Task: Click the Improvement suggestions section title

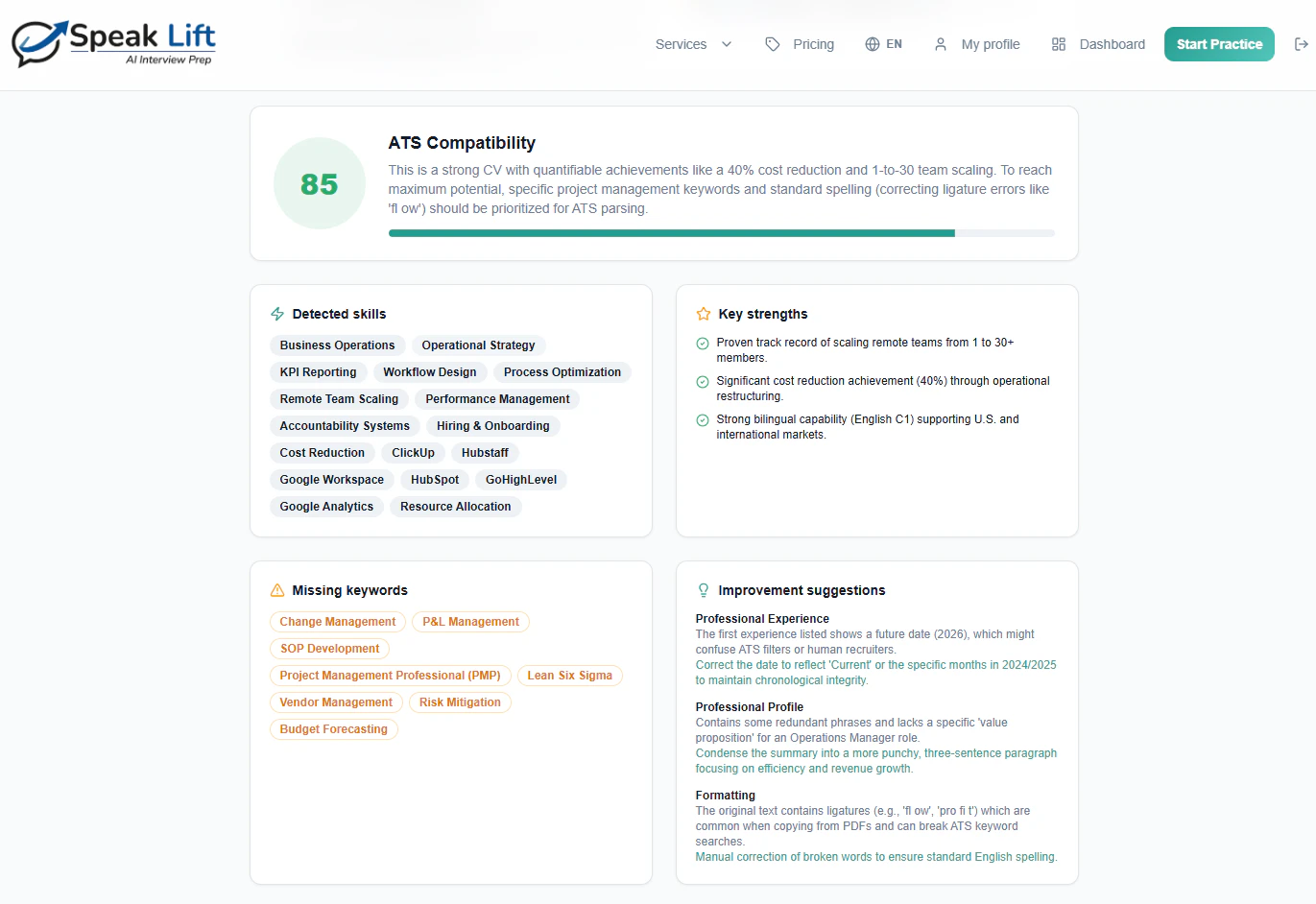Action: click(x=802, y=590)
